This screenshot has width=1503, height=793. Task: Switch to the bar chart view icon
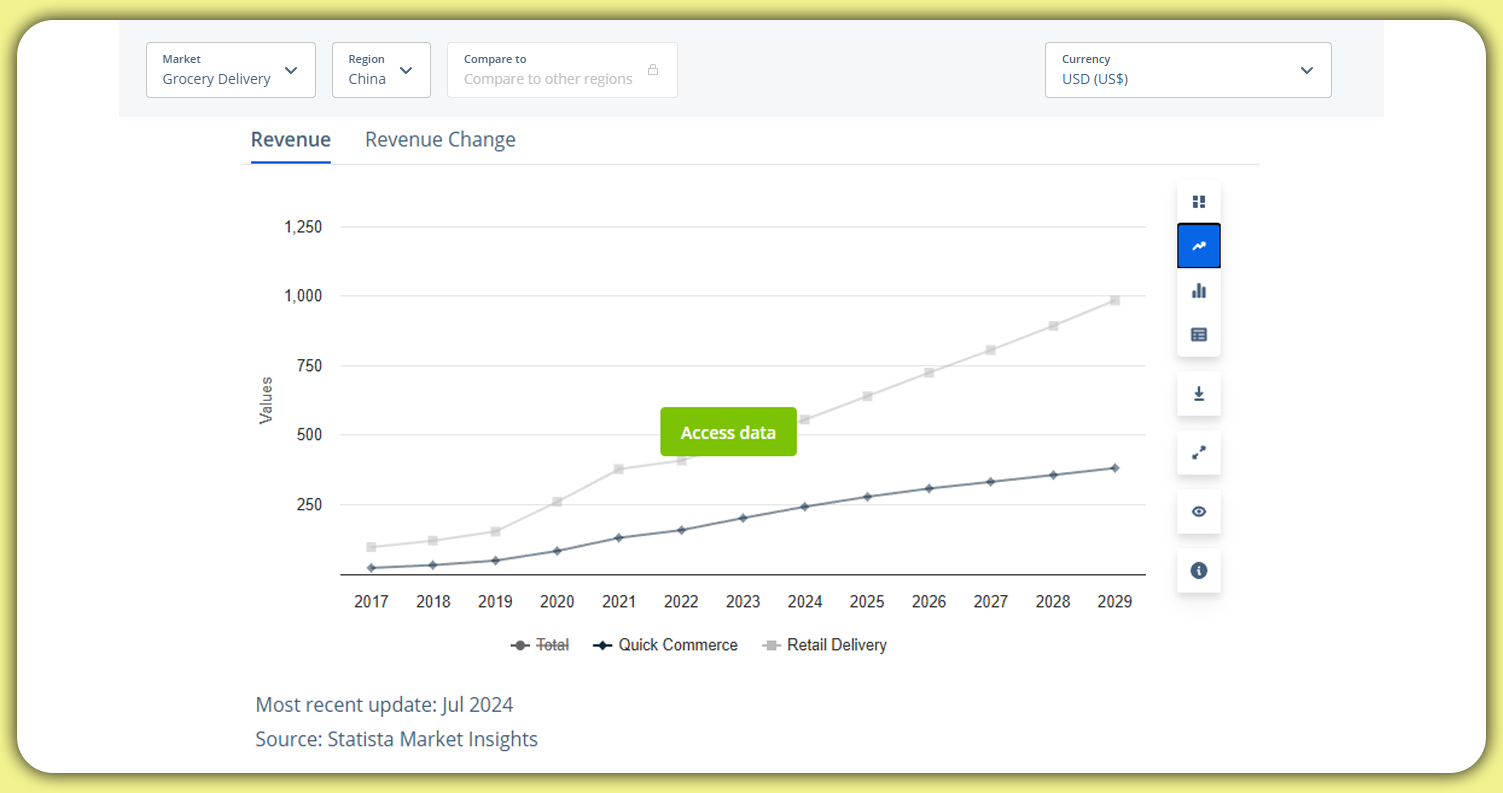1199,291
